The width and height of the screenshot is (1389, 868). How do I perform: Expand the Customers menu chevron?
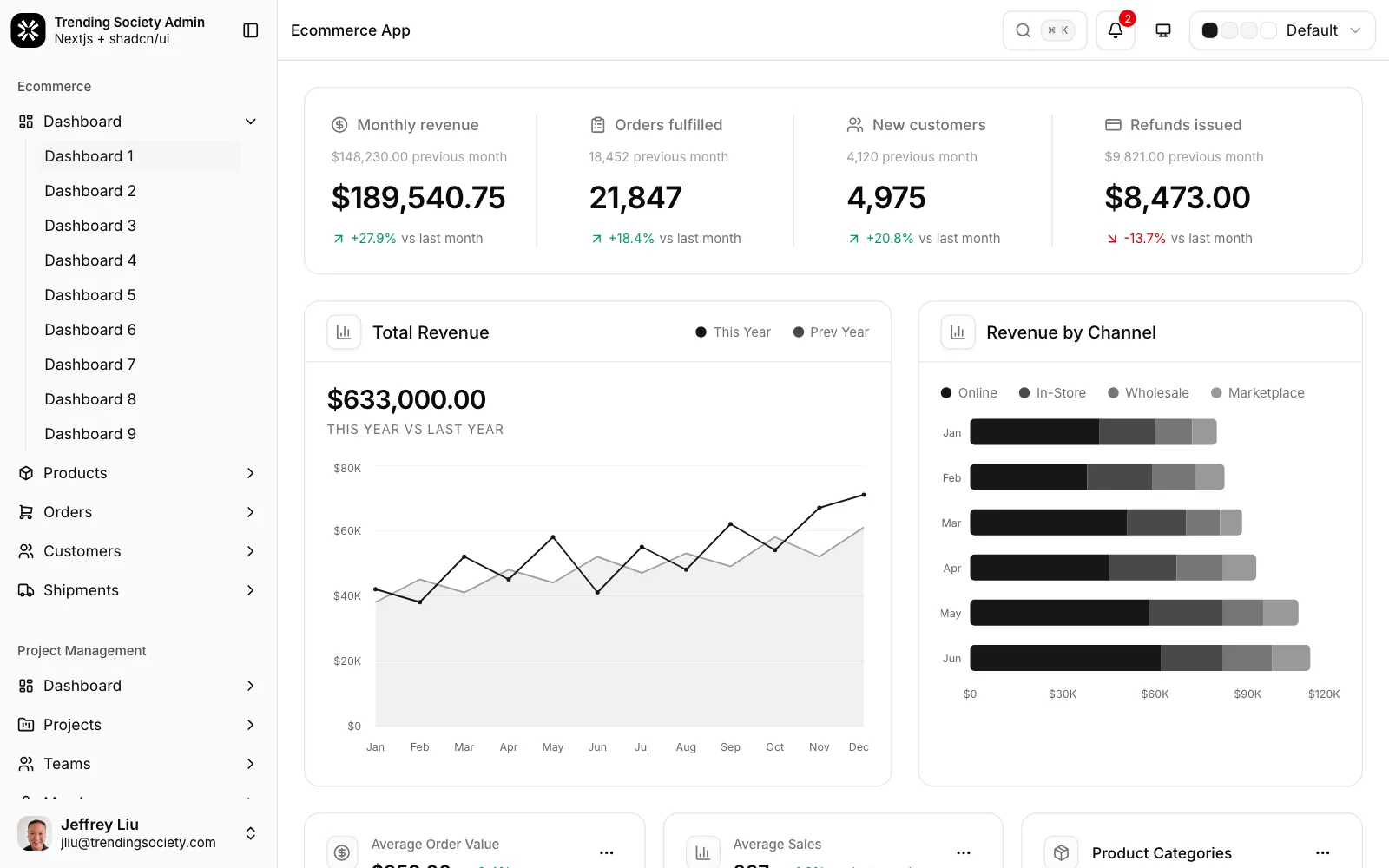click(251, 551)
